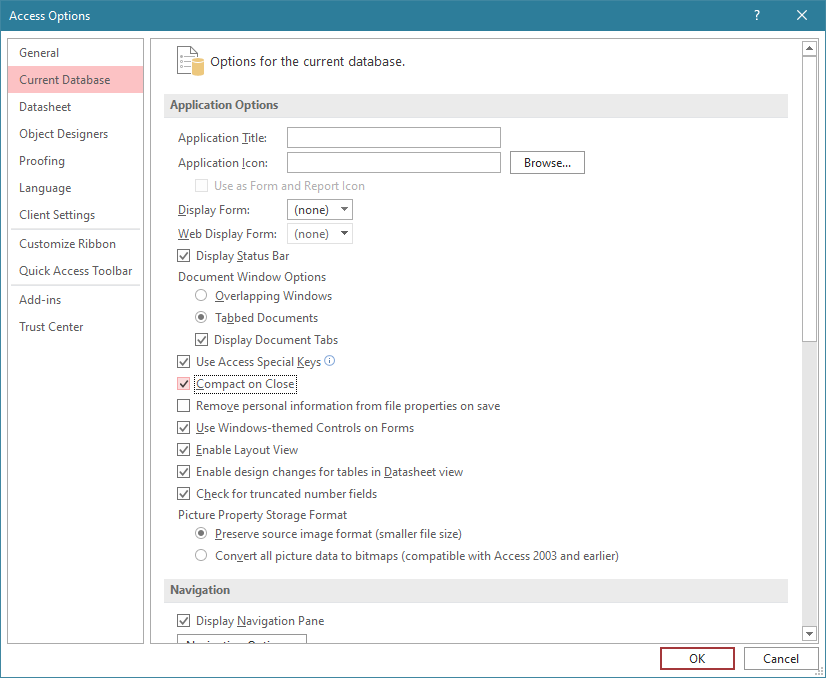Click the Help question mark icon
Image resolution: width=826 pixels, height=678 pixels.
pos(757,15)
